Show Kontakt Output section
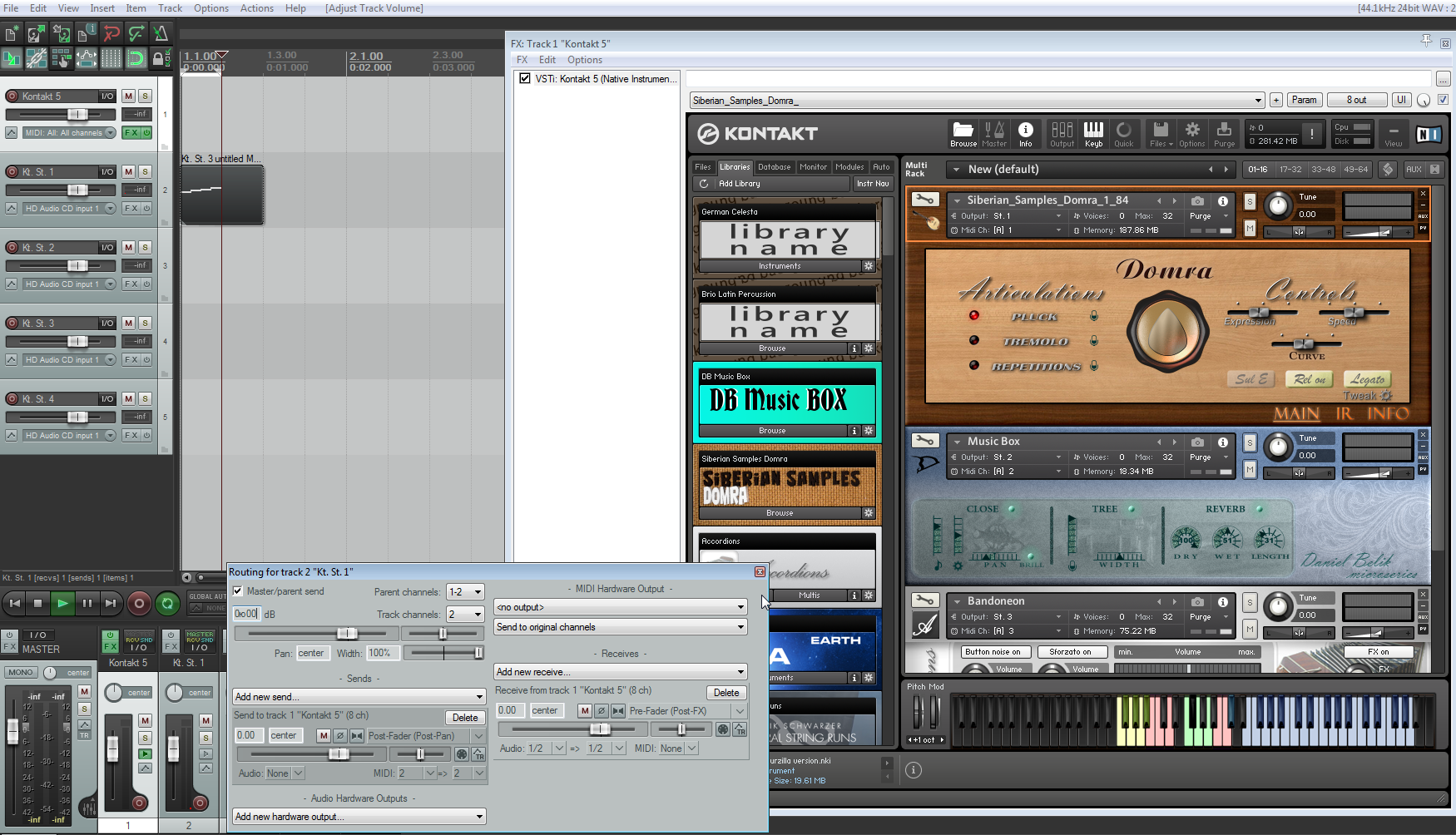 (x=1062, y=133)
